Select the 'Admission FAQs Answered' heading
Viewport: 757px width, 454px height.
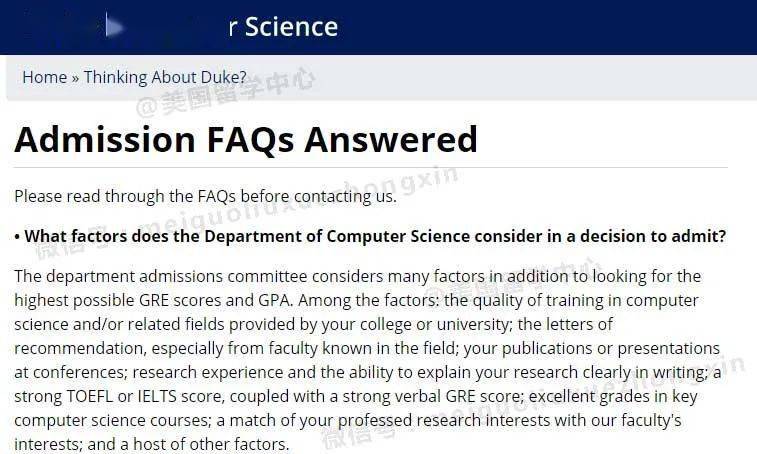(246, 139)
